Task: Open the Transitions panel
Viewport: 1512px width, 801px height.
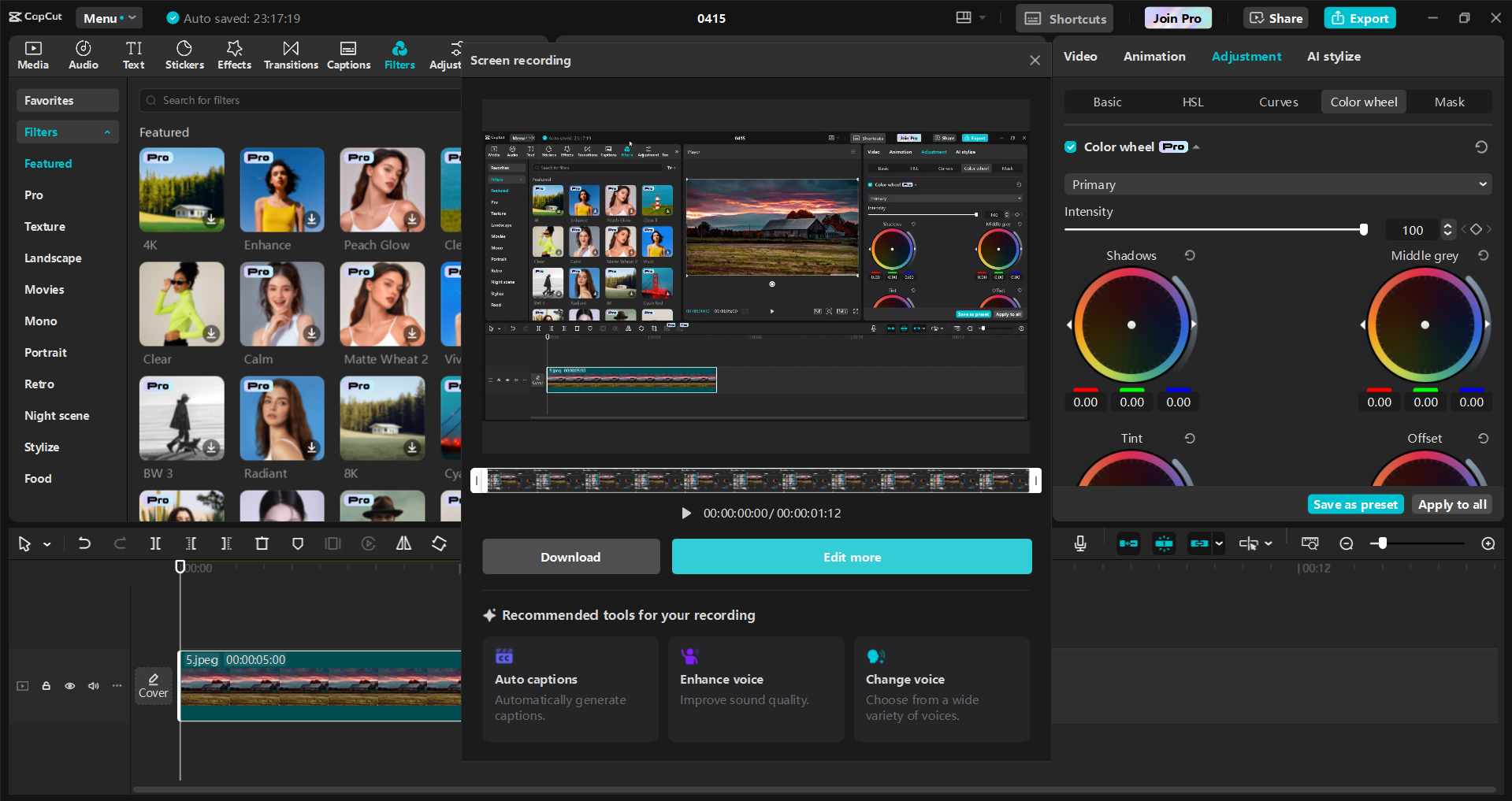Action: pos(291,55)
